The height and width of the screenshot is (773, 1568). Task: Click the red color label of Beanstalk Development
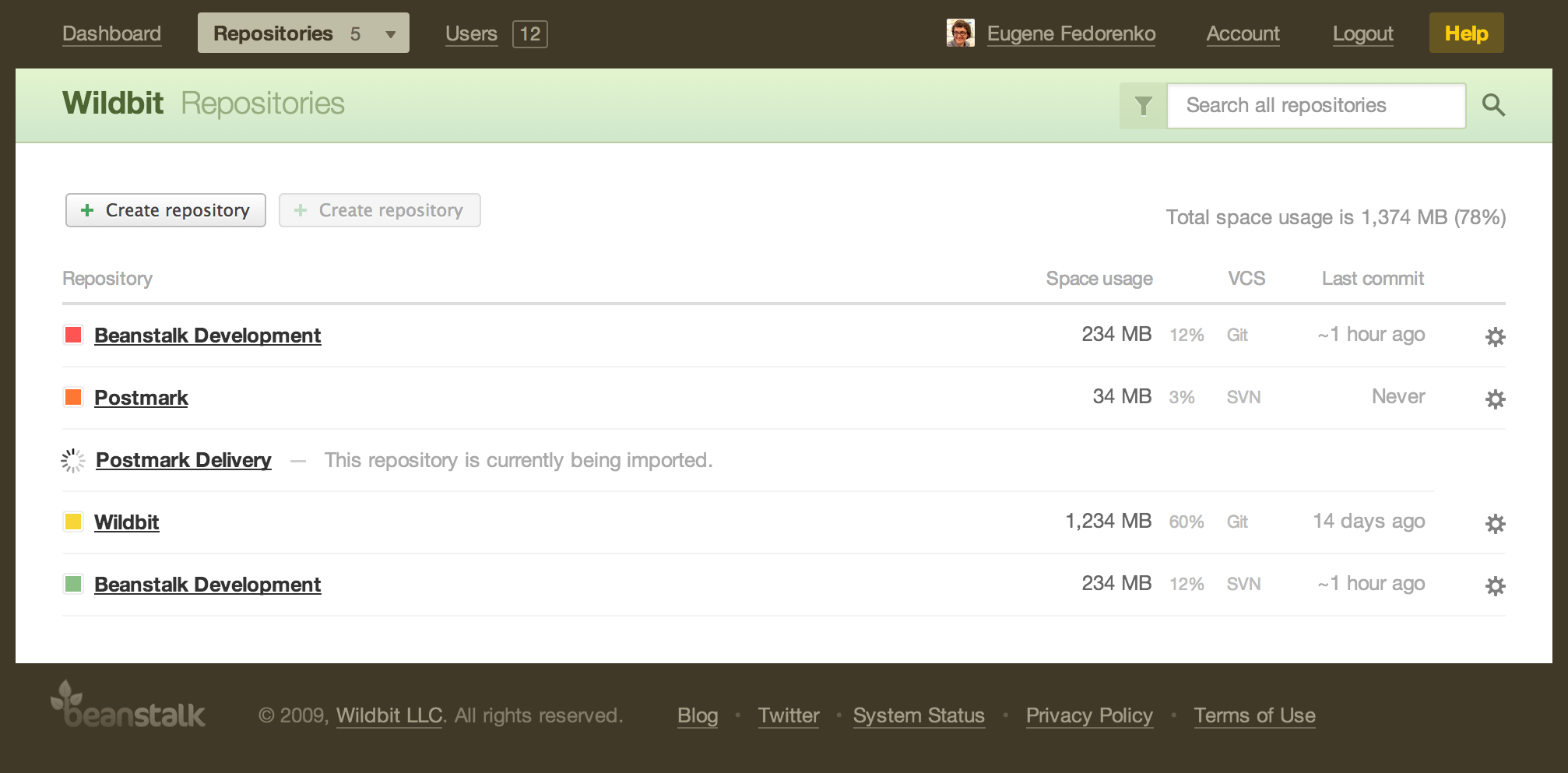coord(73,335)
